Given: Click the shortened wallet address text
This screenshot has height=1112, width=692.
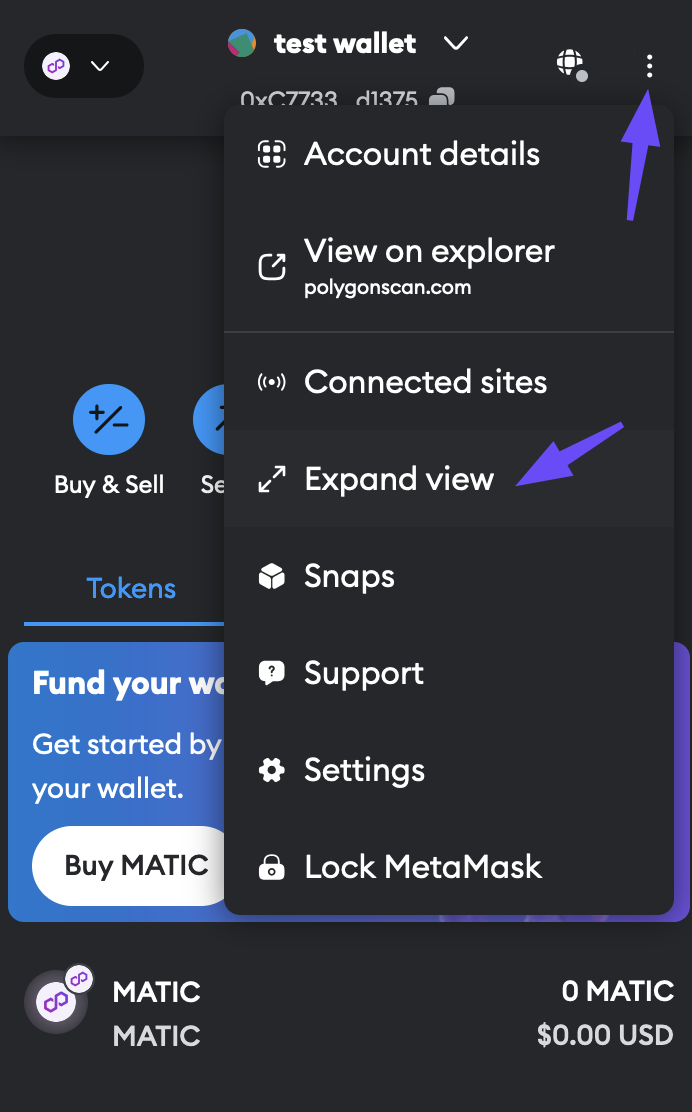Looking at the screenshot, I should [328, 99].
